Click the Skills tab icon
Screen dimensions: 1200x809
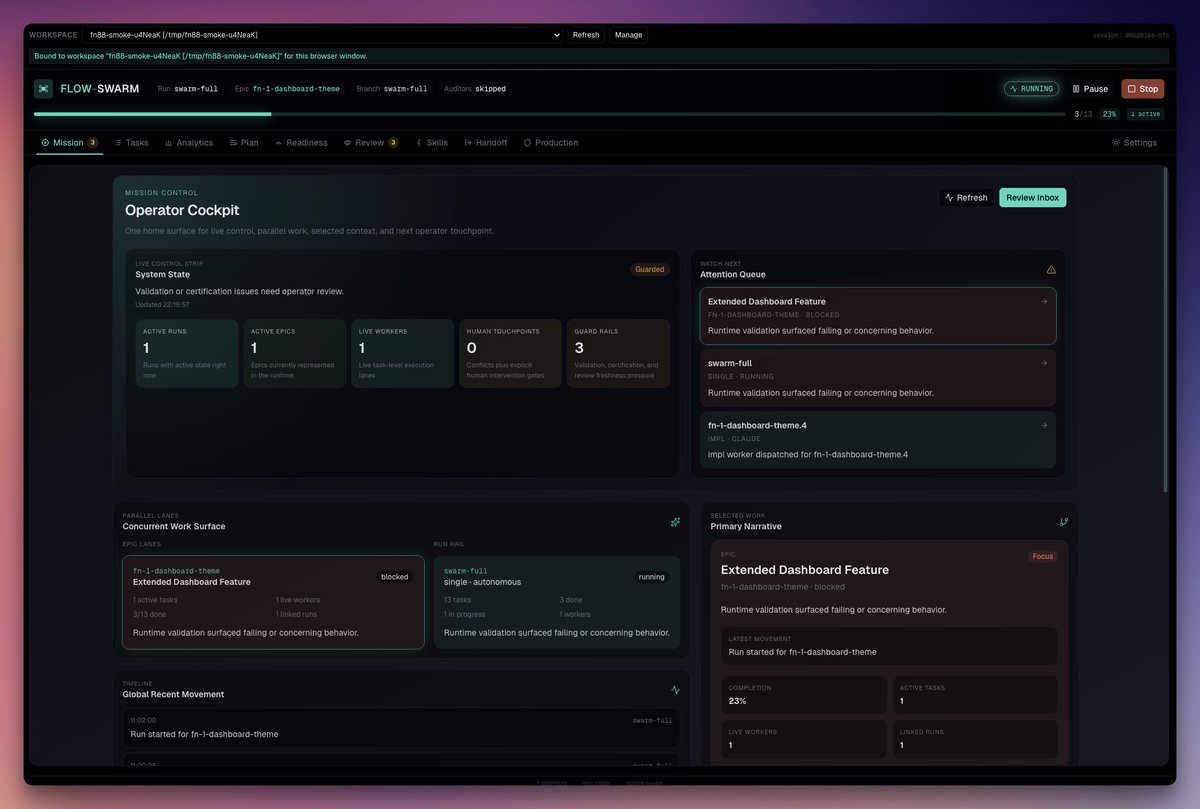[x=419, y=143]
